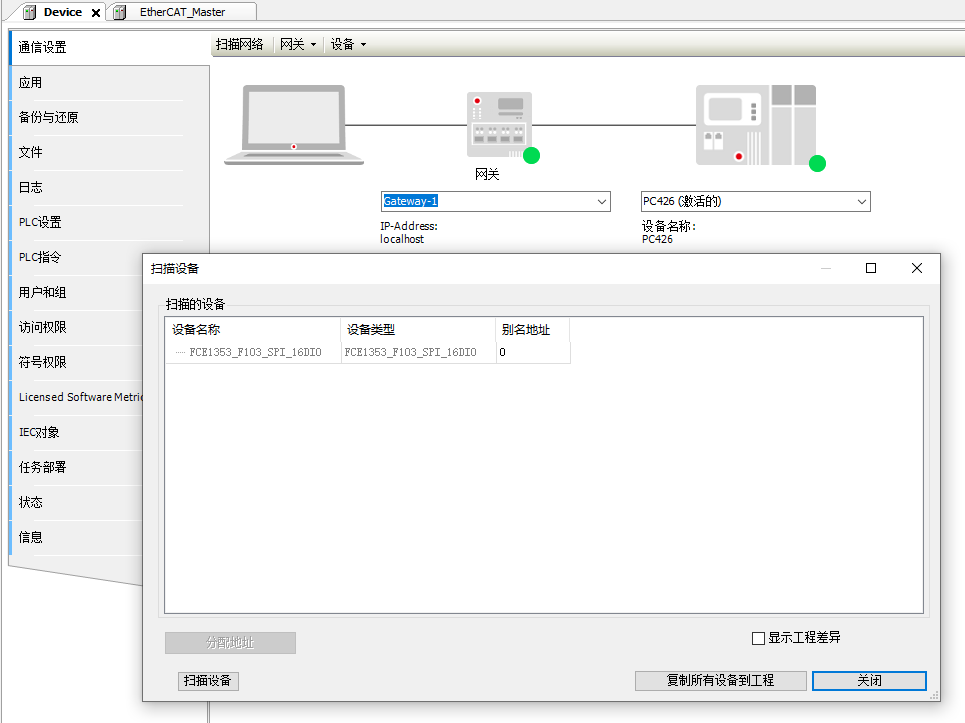View the 状态 side tab
This screenshot has height=723, width=965.
pyautogui.click(x=78, y=503)
